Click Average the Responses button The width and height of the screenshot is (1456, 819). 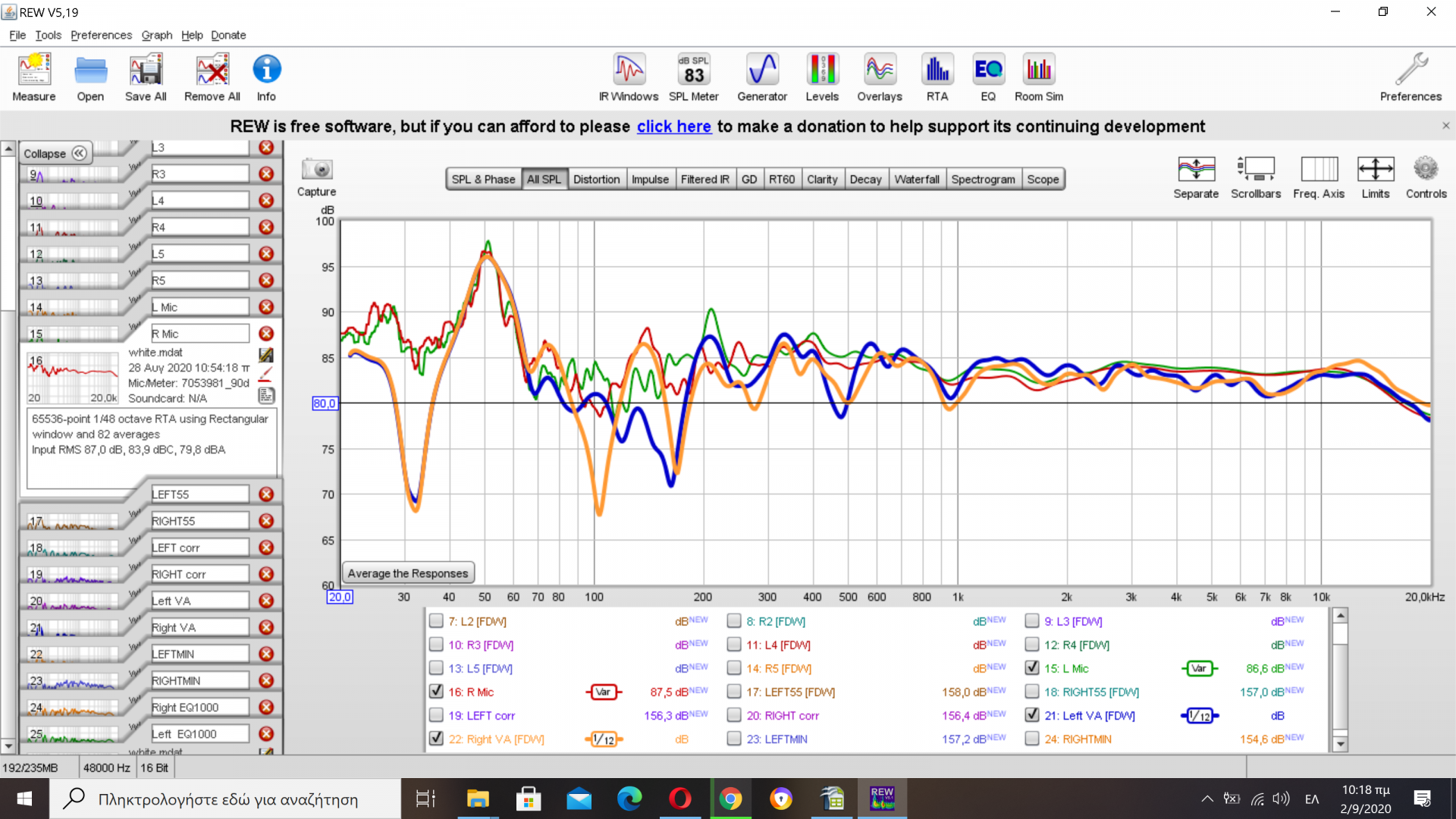(x=408, y=573)
